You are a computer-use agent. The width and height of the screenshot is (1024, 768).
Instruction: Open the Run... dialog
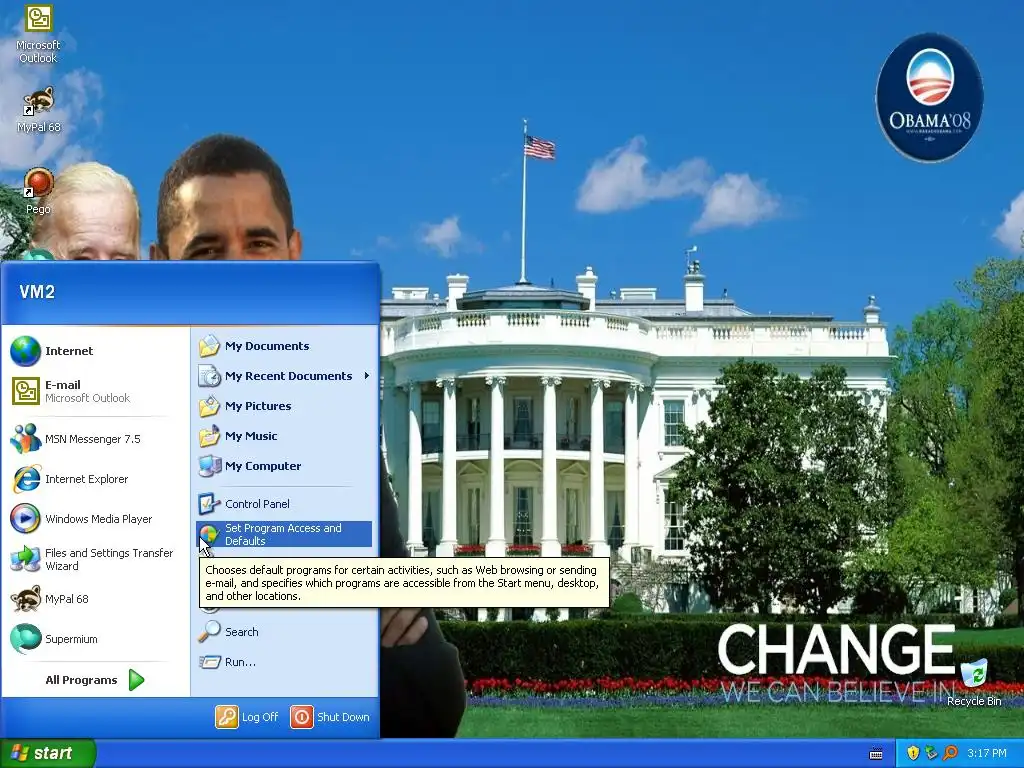point(285,662)
